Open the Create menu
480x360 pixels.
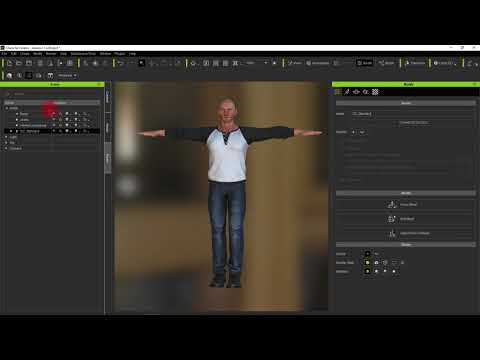click(25, 54)
